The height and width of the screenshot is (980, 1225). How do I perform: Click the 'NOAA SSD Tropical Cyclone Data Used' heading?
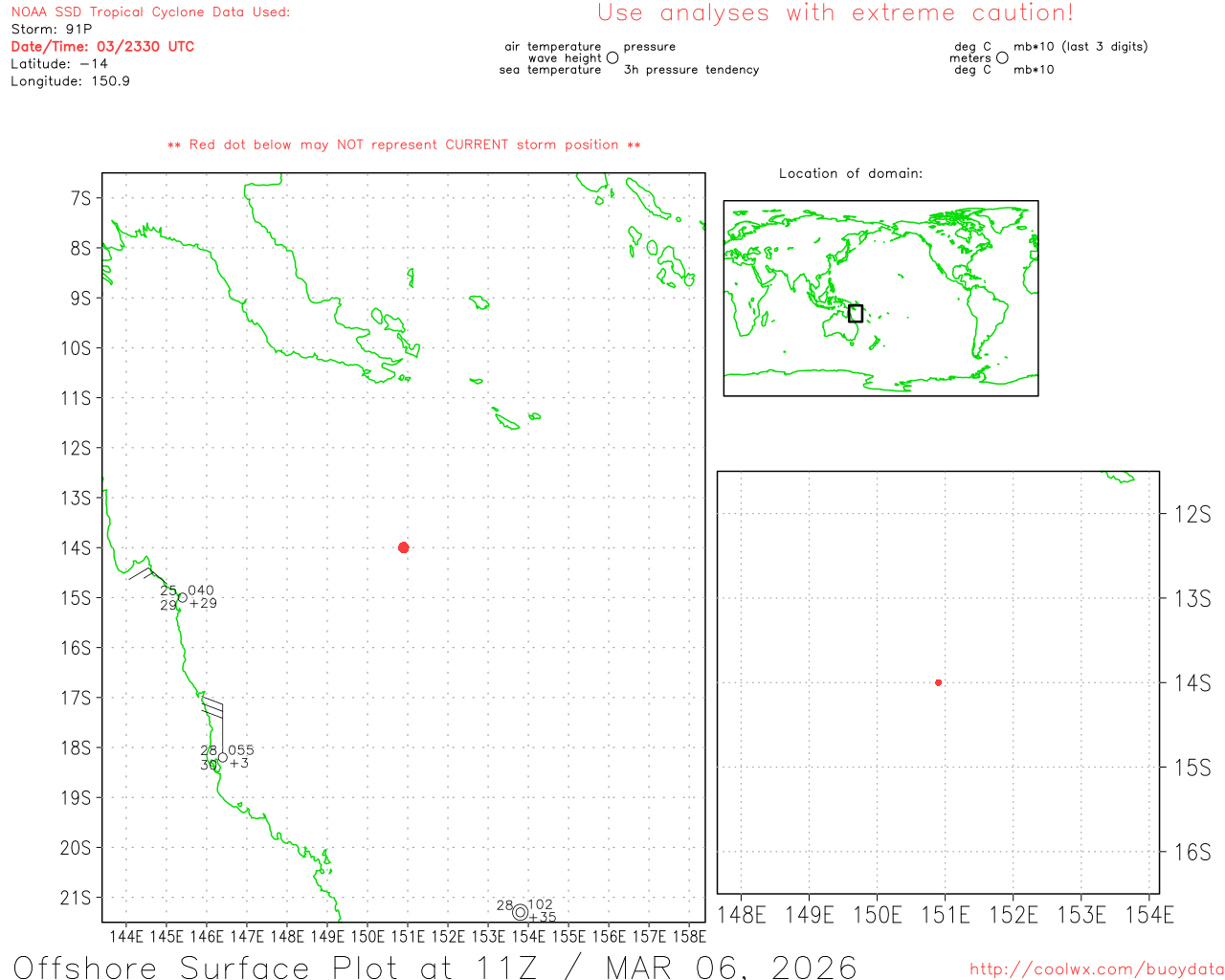(150, 12)
